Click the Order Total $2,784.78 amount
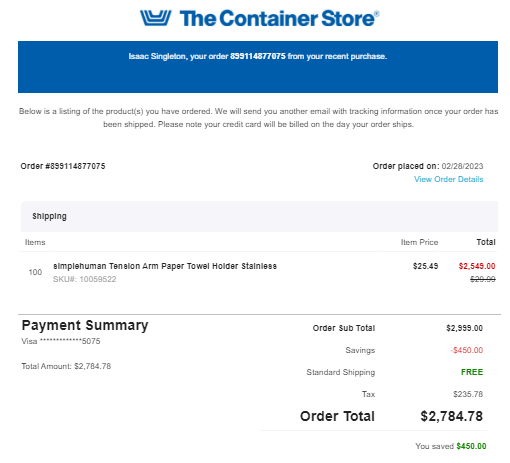This screenshot has width=510, height=463. (451, 416)
